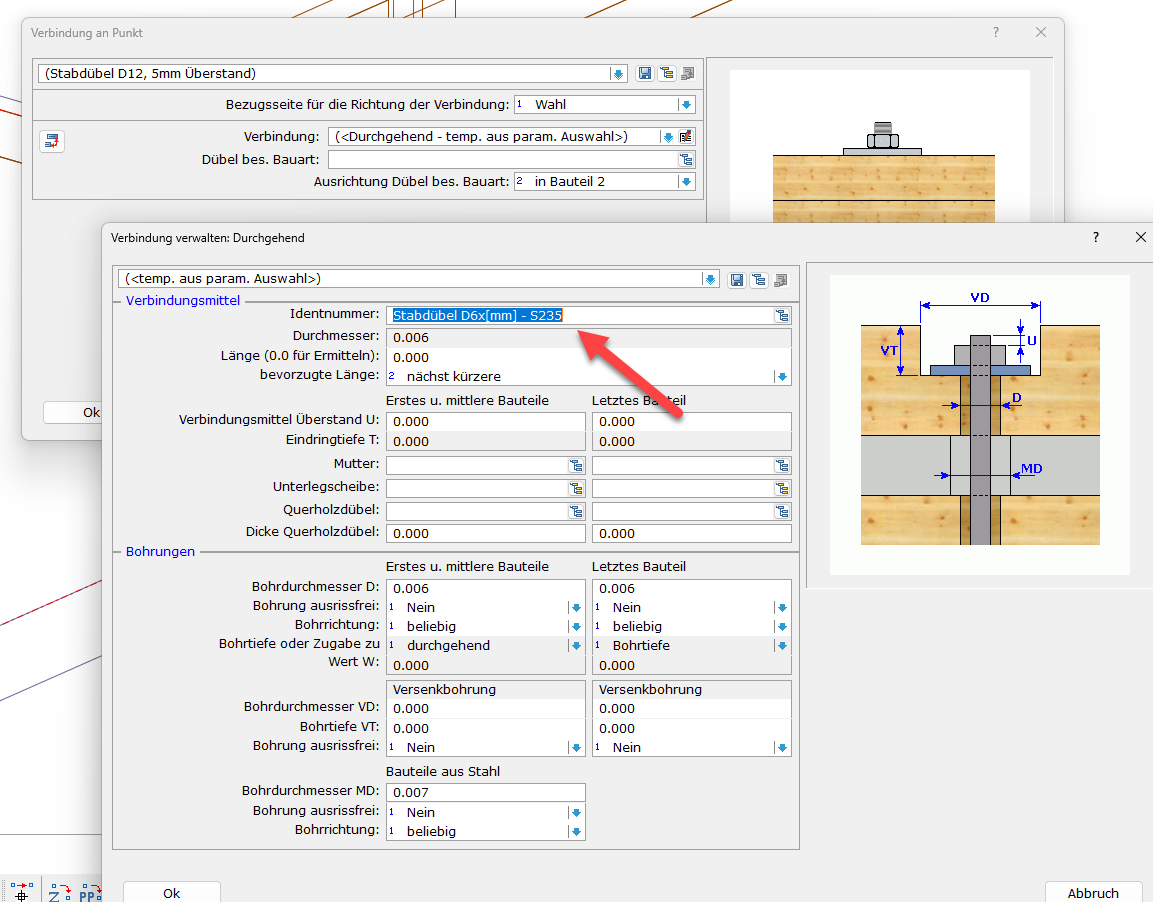Expand the '<temp. aus param. Auswahl>' preset dropdown

click(710, 279)
